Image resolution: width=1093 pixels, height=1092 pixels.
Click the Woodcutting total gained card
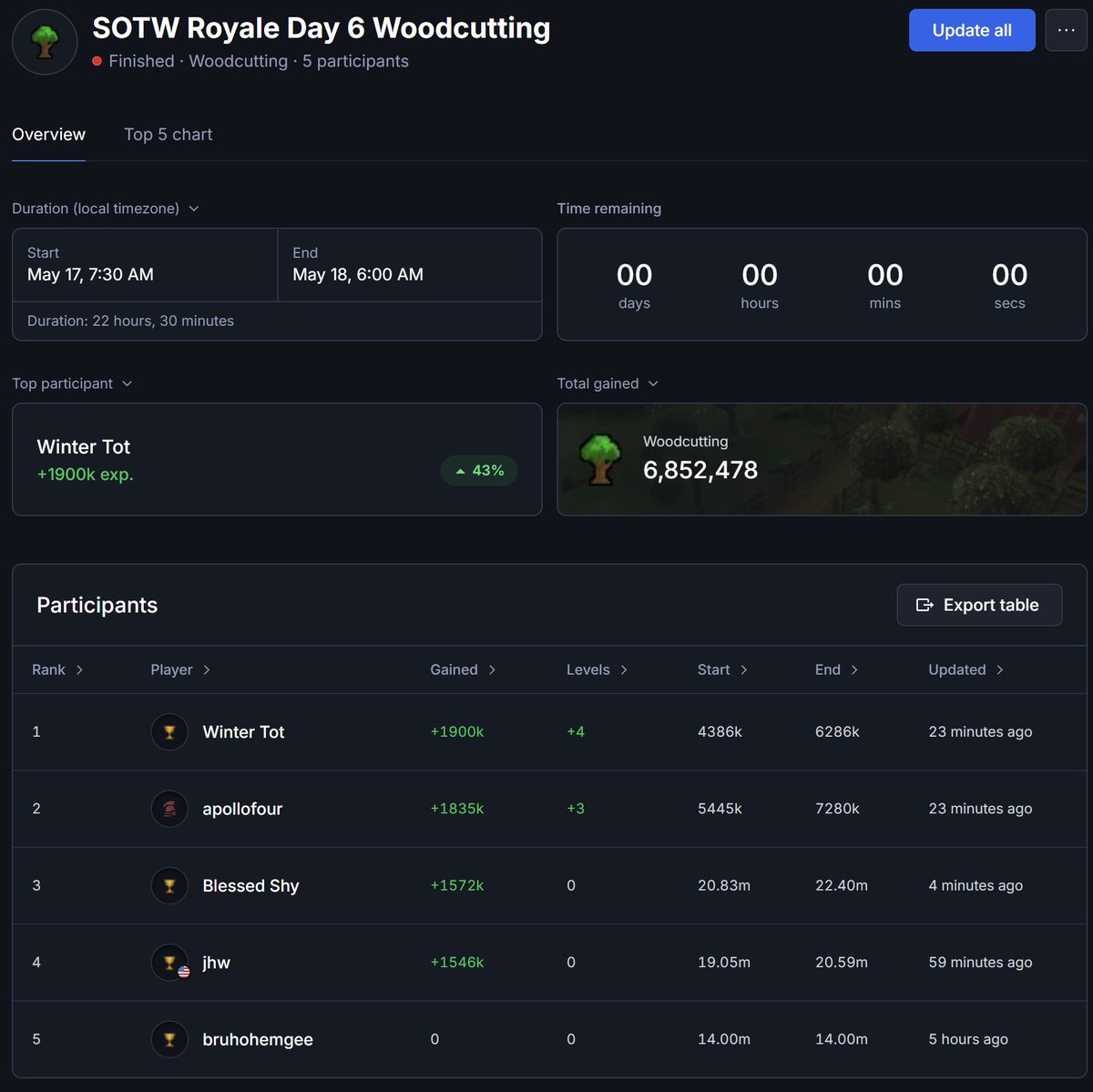pos(822,459)
